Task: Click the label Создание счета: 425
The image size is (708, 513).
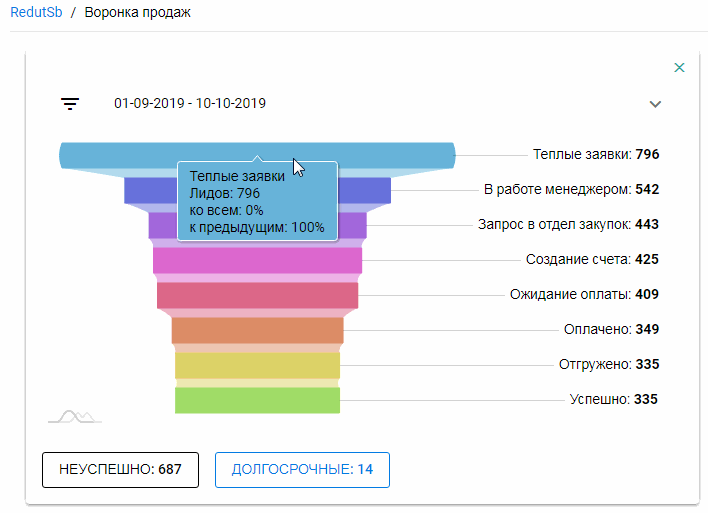Action: pyautogui.click(x=592, y=259)
